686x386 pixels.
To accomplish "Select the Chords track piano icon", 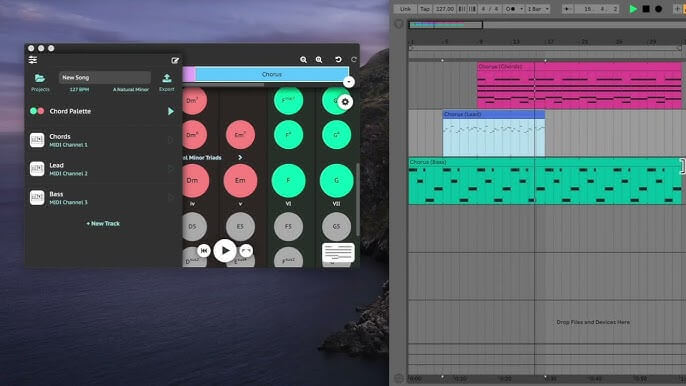I will coord(37,140).
